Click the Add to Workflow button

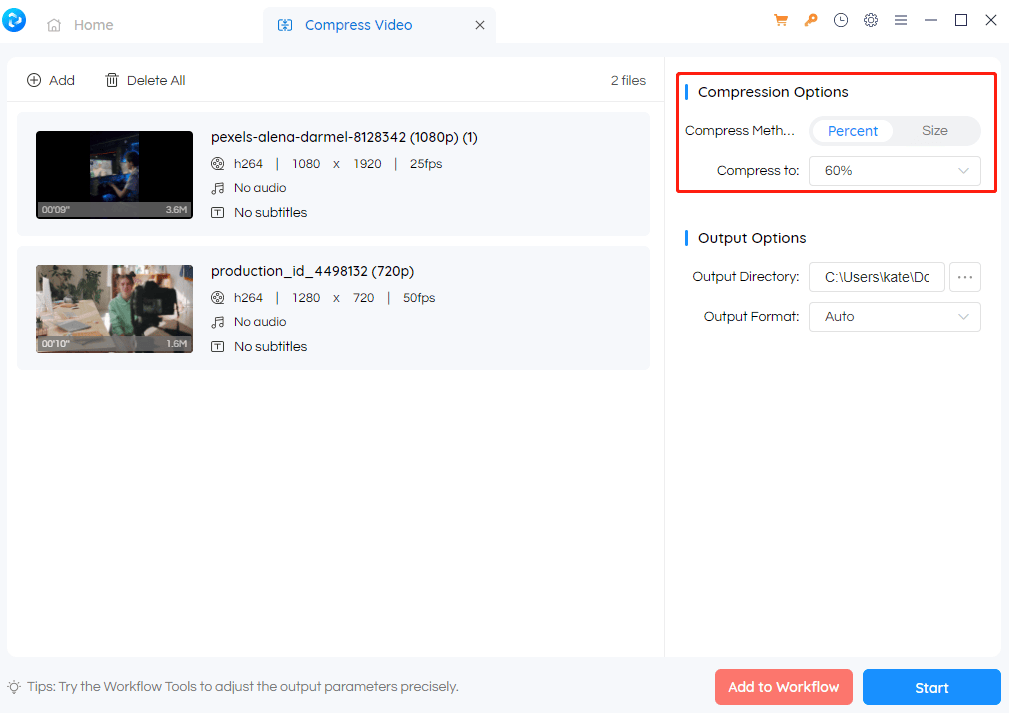click(783, 687)
